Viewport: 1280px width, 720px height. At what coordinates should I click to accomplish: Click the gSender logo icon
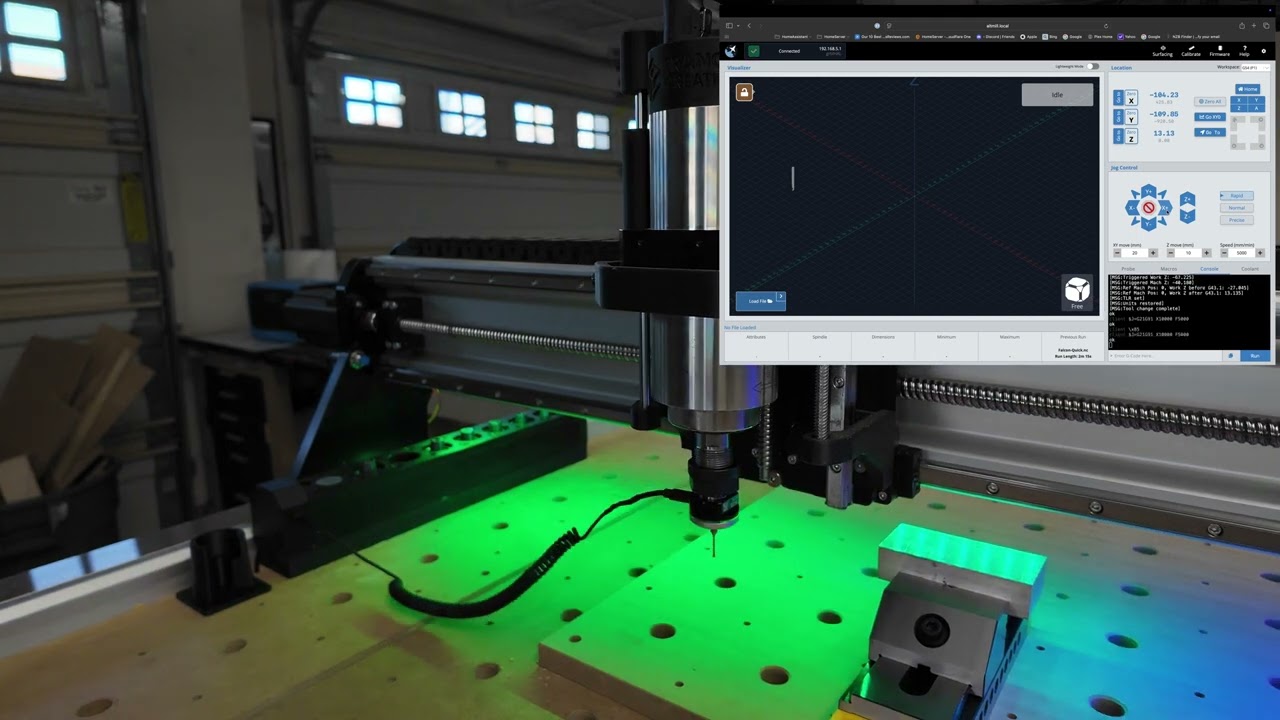click(x=730, y=51)
